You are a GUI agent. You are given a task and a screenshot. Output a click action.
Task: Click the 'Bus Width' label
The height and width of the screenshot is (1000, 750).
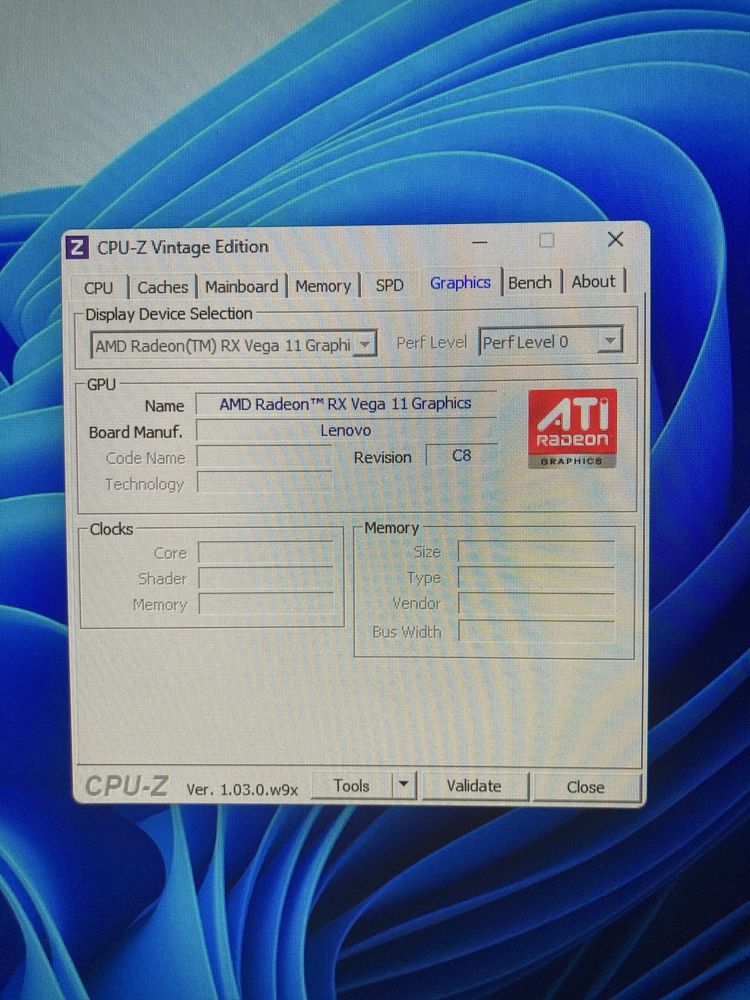tap(406, 632)
